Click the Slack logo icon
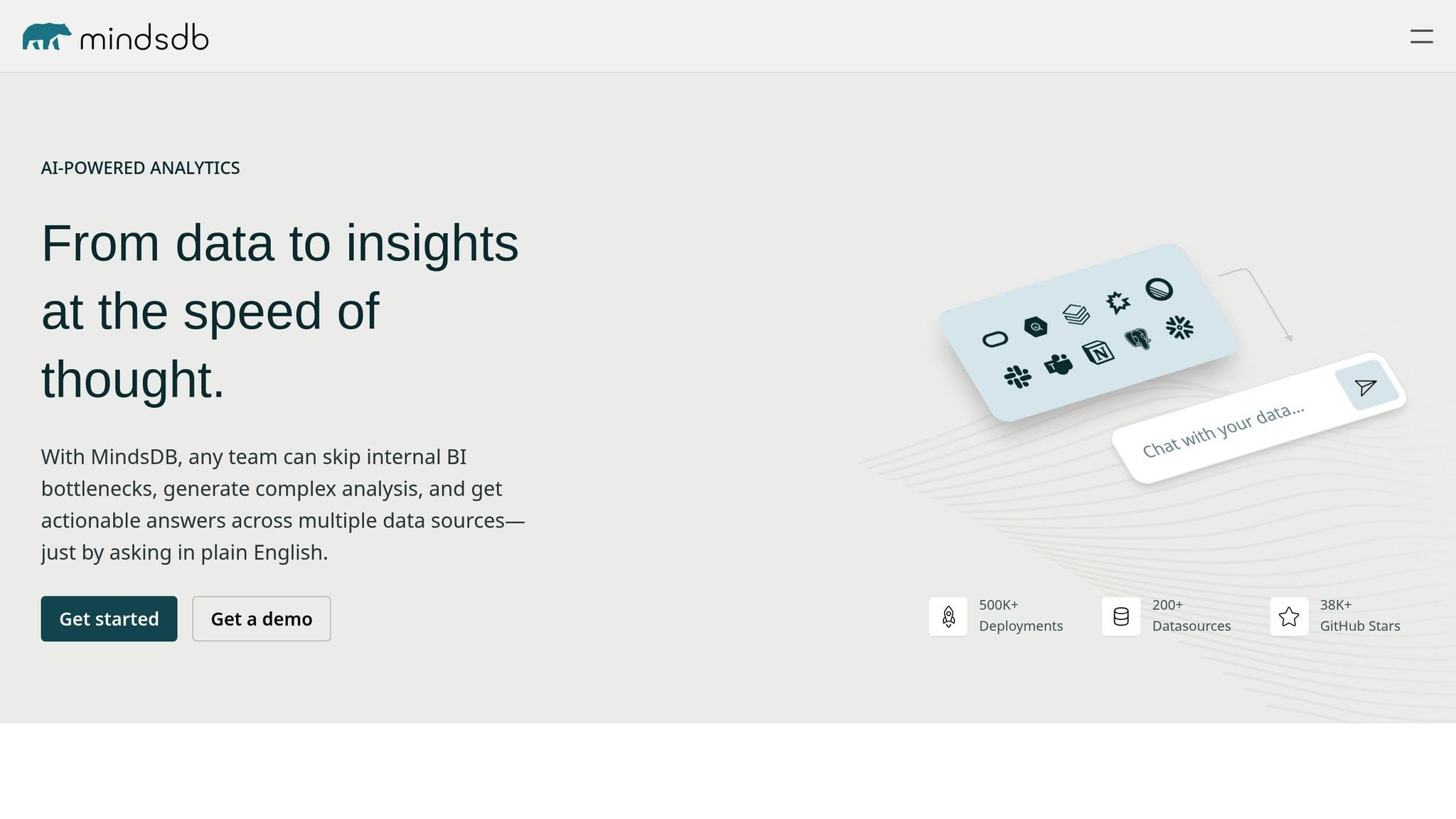 point(1017,376)
